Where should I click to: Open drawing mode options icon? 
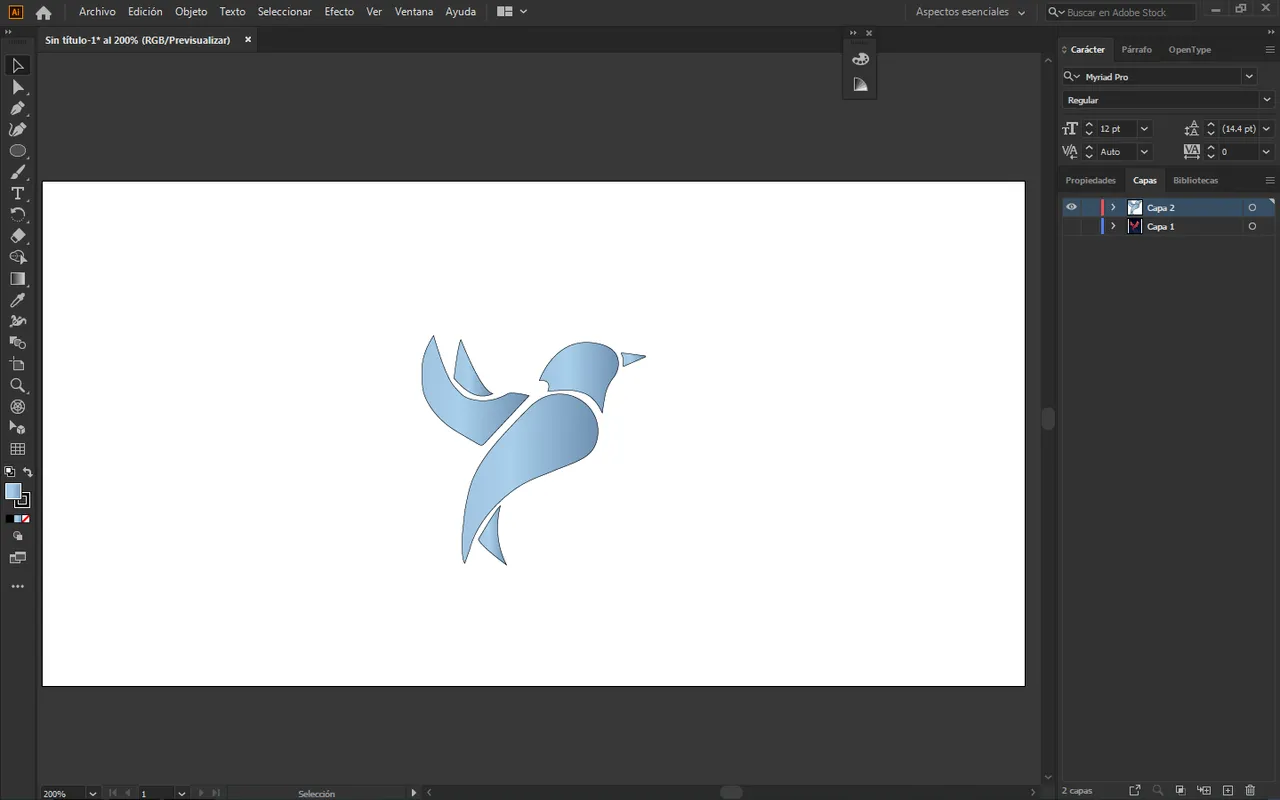[x=18, y=537]
